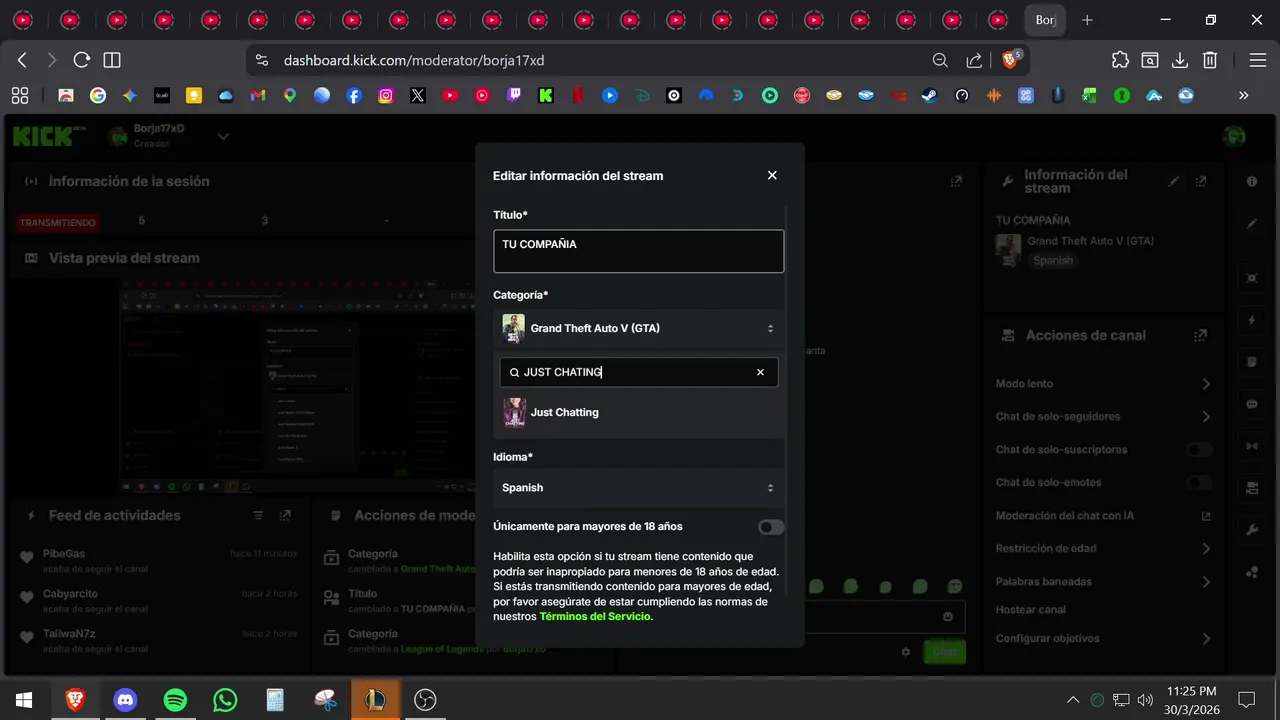Open Spotify from the taskbar
This screenshot has height=720, width=1280.
[175, 699]
